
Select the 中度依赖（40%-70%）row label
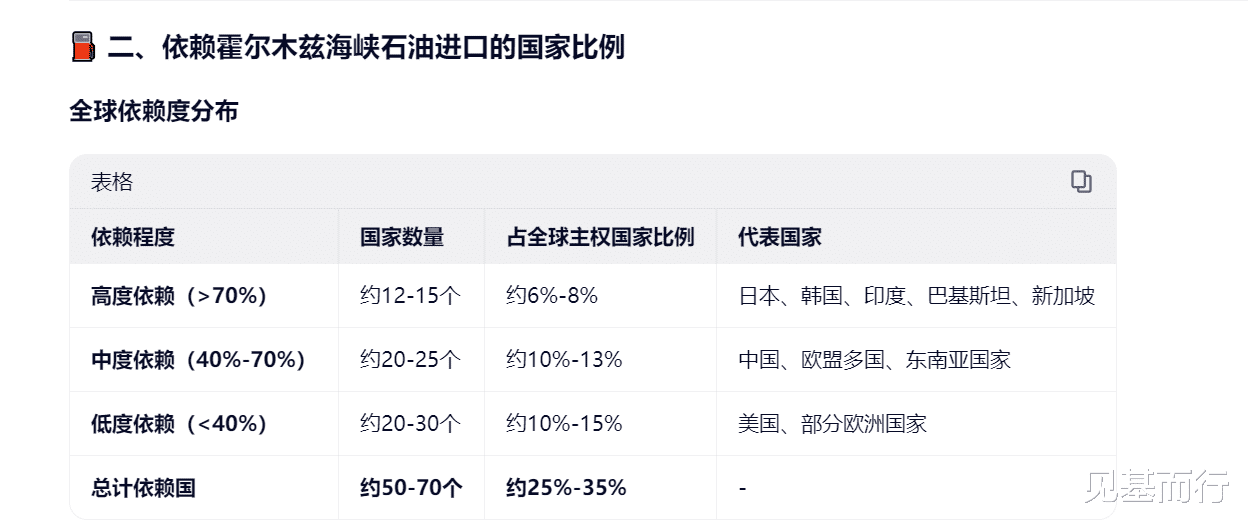pos(198,360)
